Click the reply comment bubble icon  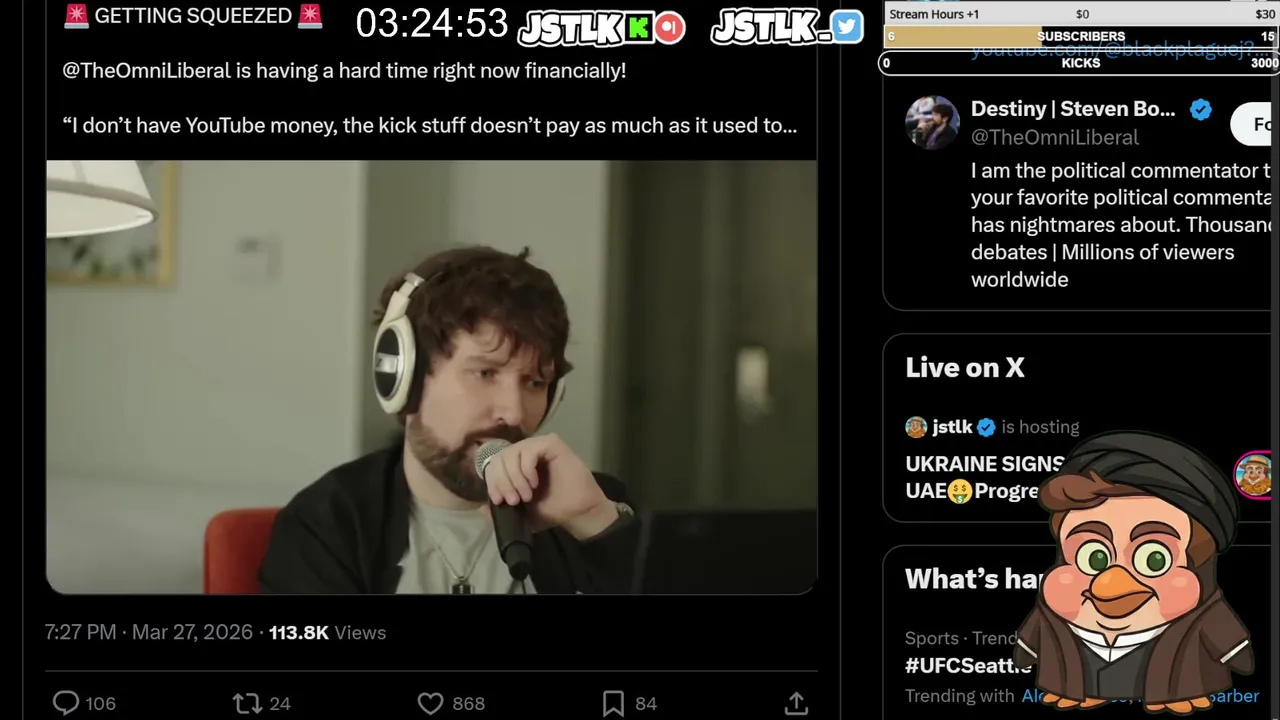66,703
